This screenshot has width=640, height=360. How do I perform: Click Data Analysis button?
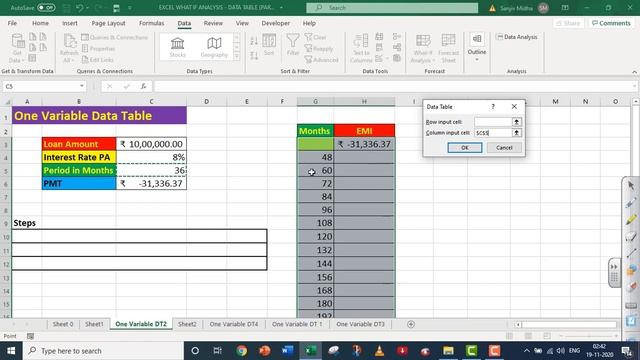(x=517, y=37)
